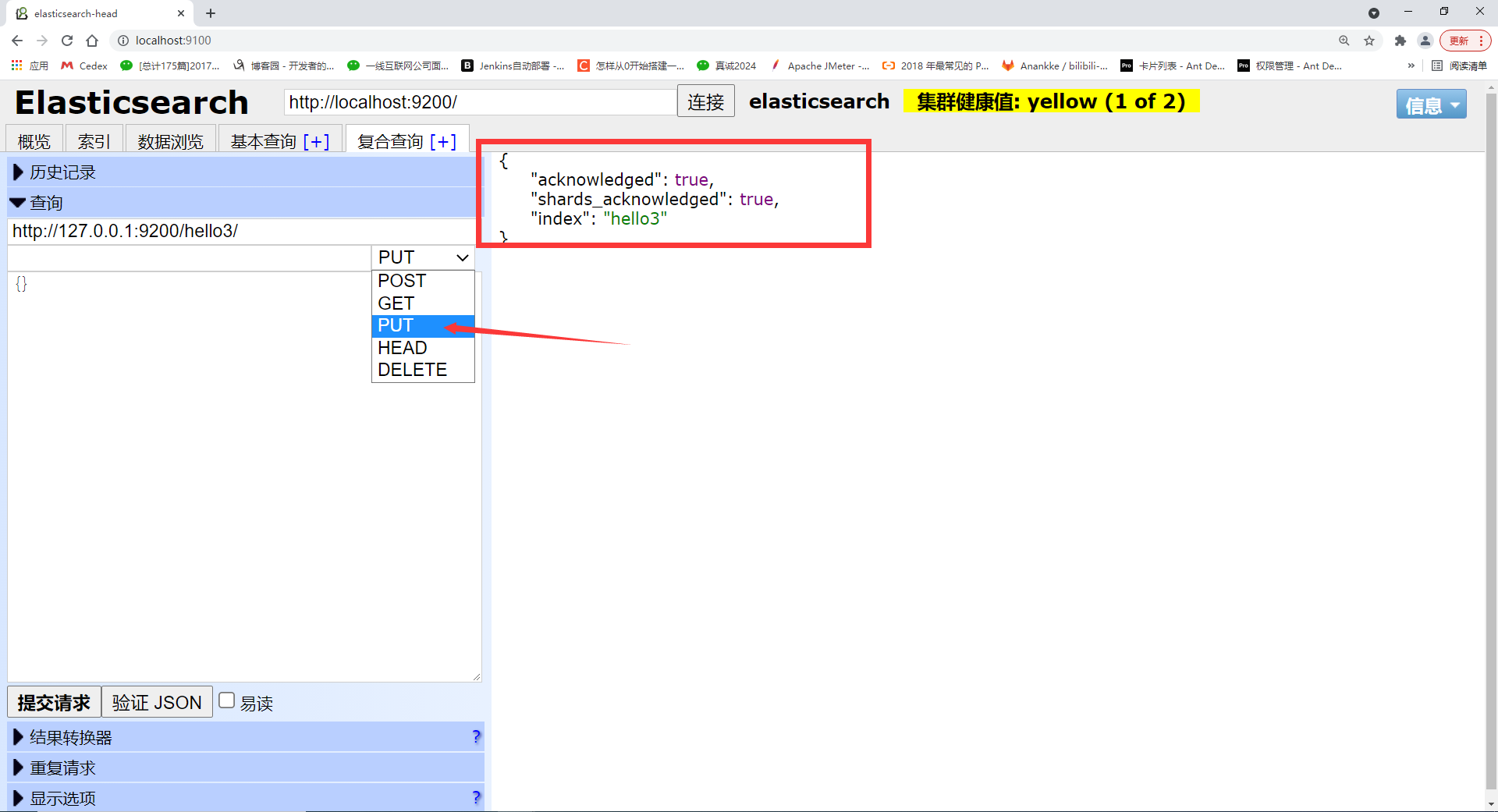Screen dimensions: 1498x812
Task: Open the site info icon in address bar
Action: pyautogui.click(x=123, y=41)
